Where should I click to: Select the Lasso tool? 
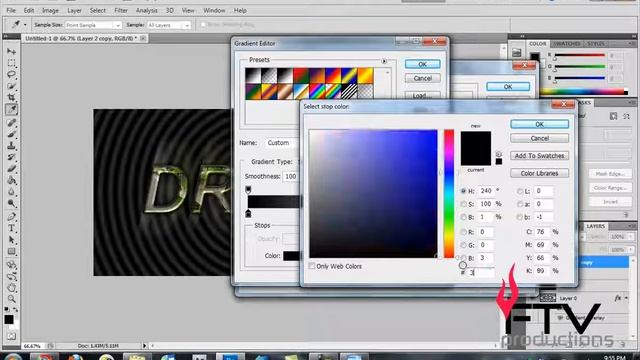[x=11, y=74]
